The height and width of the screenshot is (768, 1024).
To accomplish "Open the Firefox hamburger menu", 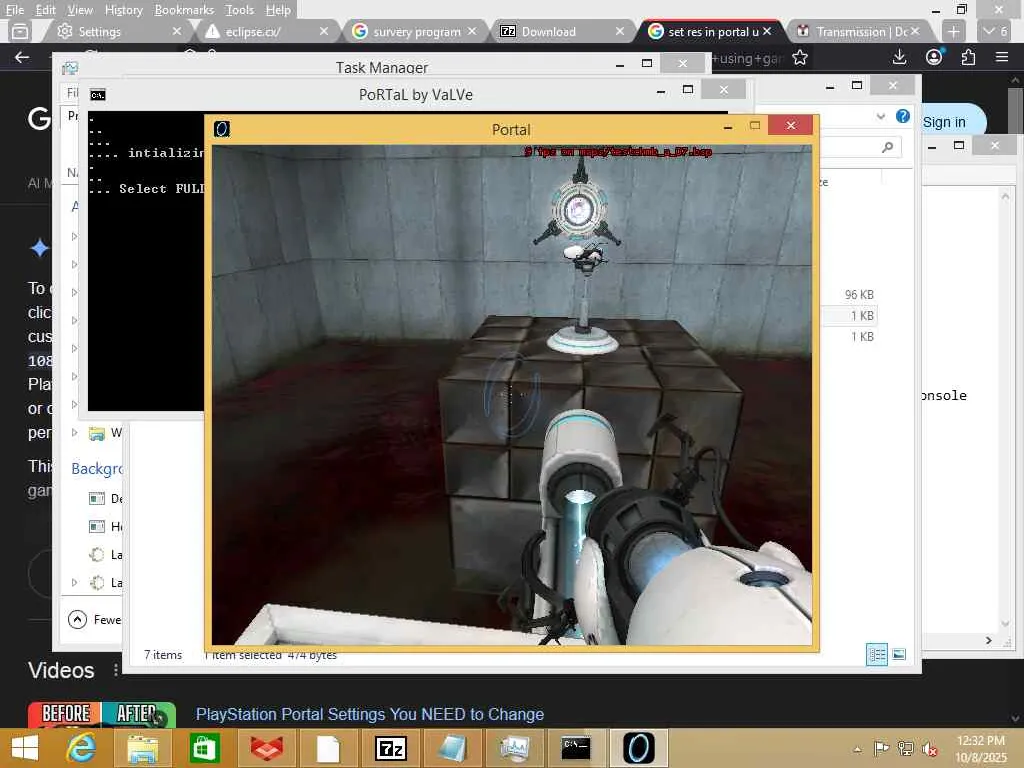I will click(x=1002, y=57).
